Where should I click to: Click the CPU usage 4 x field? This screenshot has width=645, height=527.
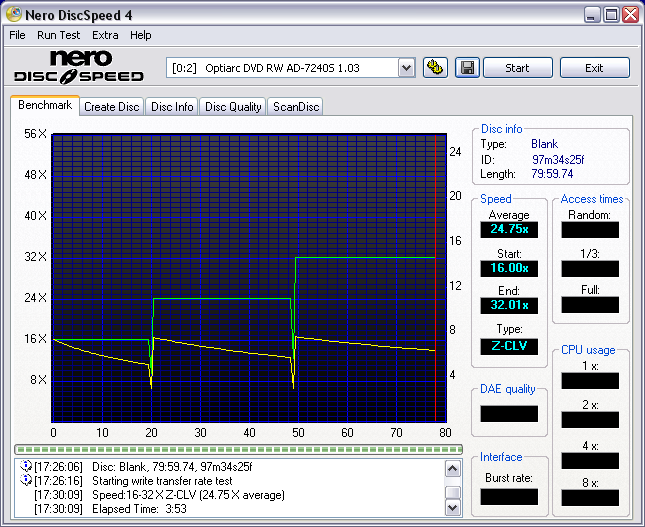coord(590,461)
